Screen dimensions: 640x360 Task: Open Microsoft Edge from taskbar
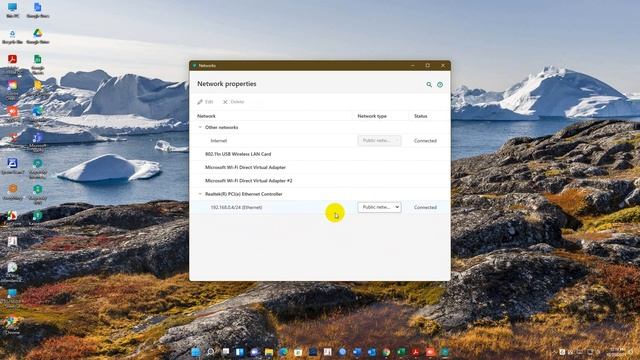[x=283, y=352]
